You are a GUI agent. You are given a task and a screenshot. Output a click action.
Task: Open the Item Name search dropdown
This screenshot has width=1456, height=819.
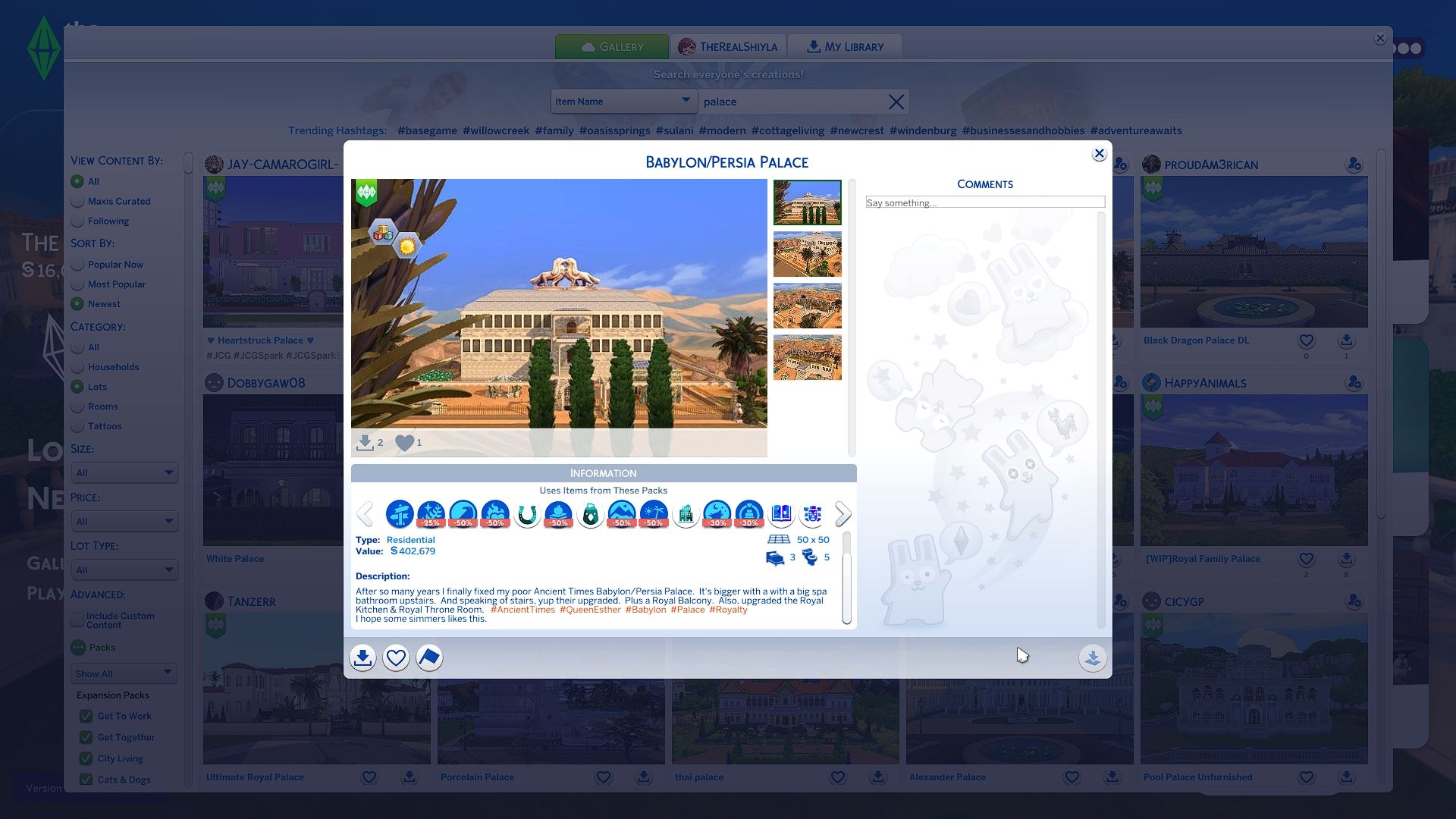623,102
